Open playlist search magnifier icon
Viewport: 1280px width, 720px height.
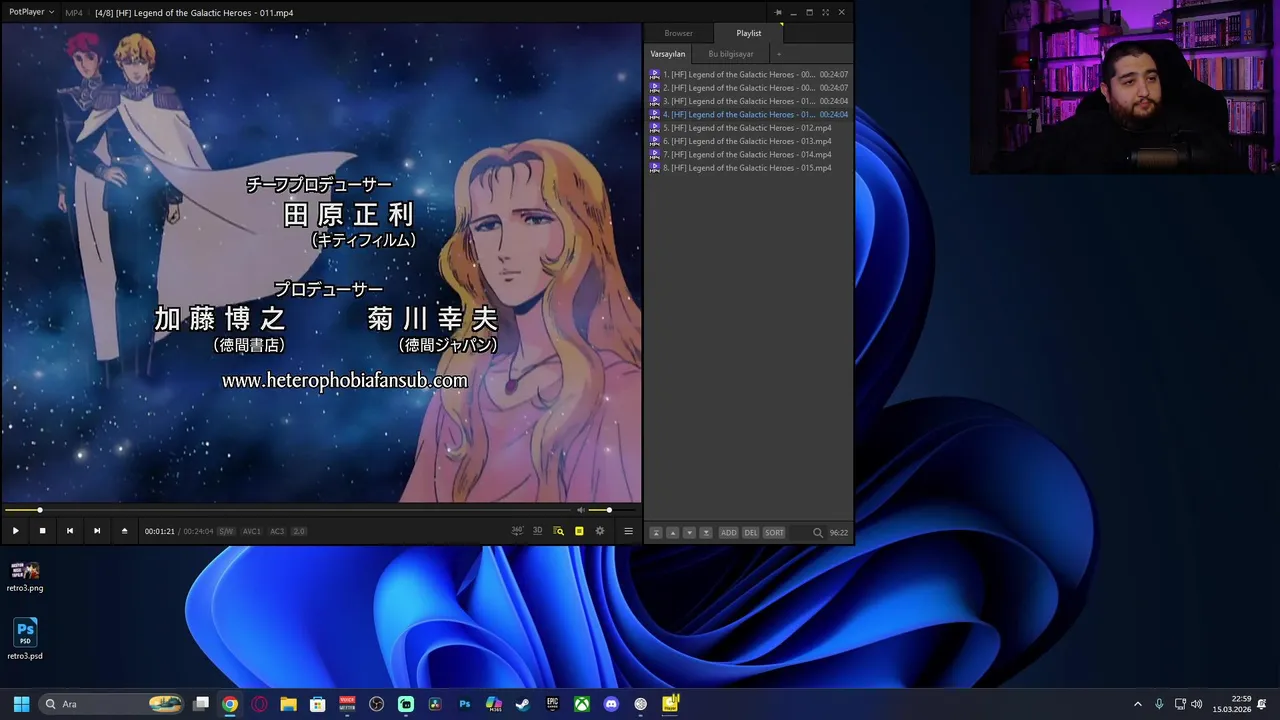pos(818,533)
